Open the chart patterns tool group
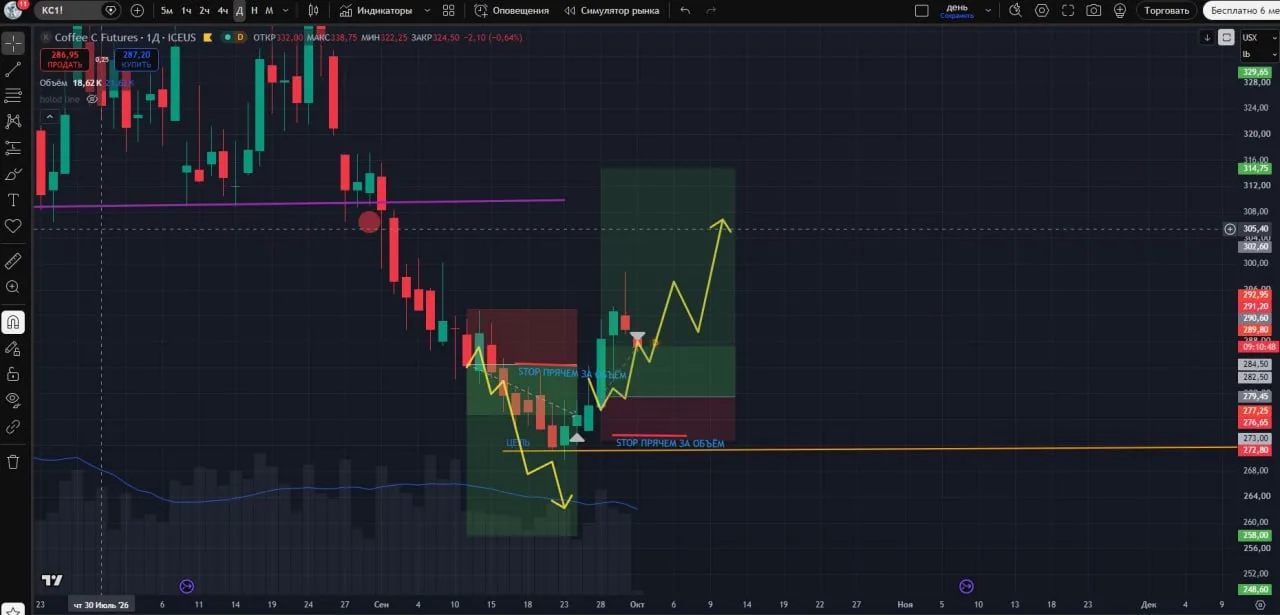Screen dimensions: 1280x615 13,122
